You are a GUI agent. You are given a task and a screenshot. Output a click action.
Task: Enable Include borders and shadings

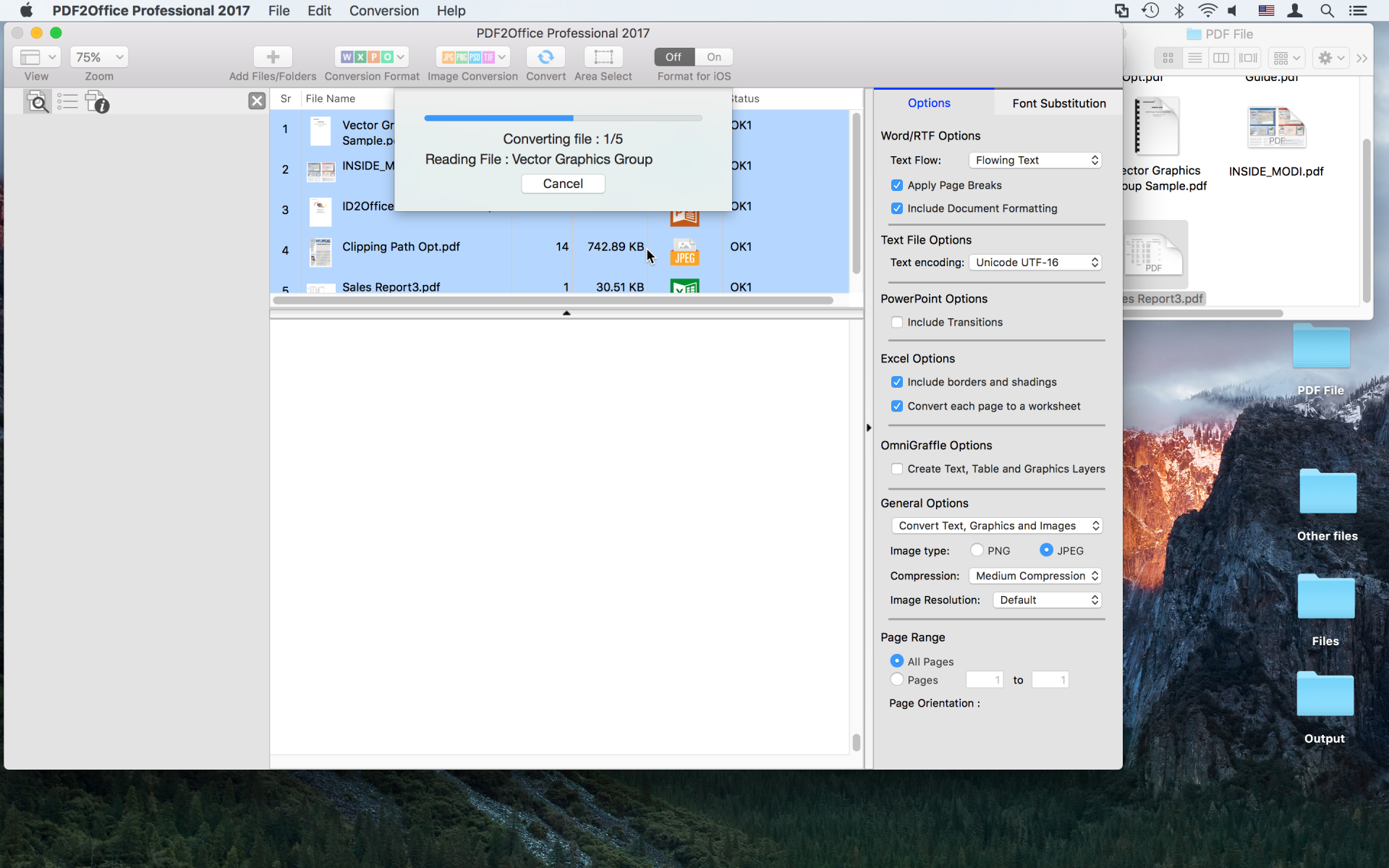898,381
